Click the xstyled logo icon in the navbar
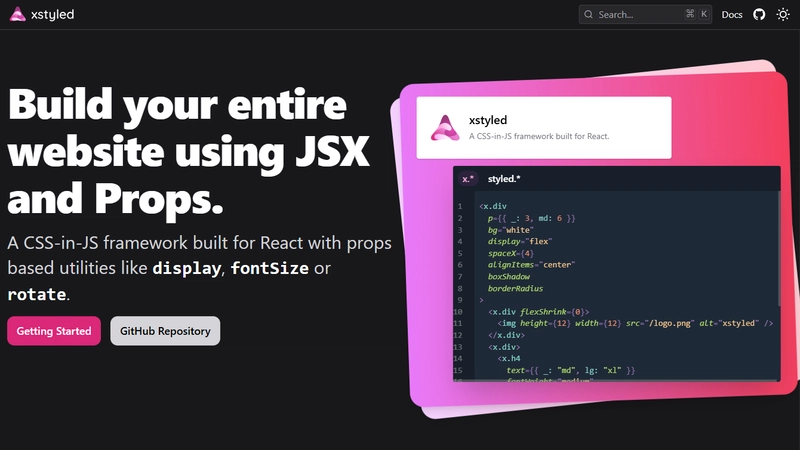Image resolution: width=800 pixels, height=450 pixels. (17, 14)
